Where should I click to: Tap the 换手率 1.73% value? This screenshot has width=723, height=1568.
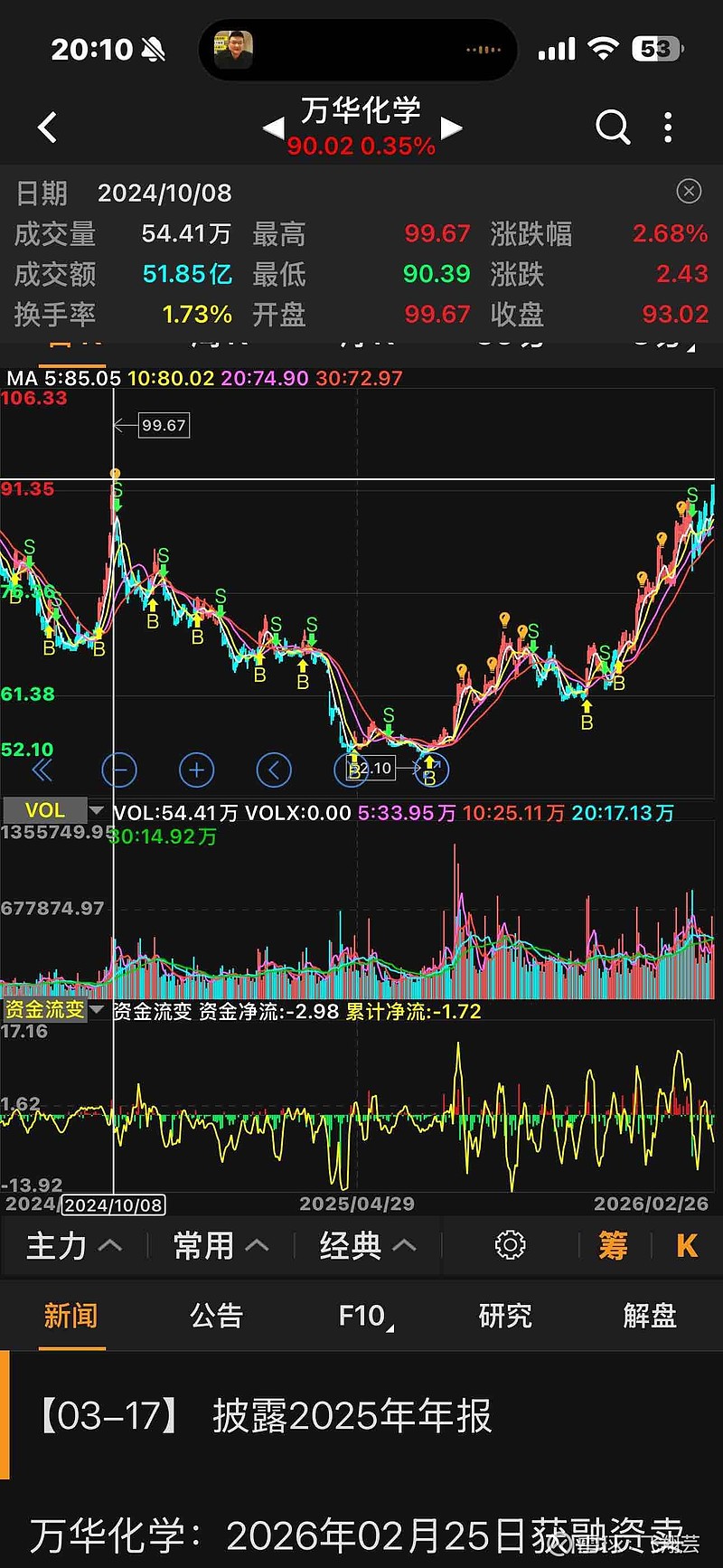coord(197,314)
